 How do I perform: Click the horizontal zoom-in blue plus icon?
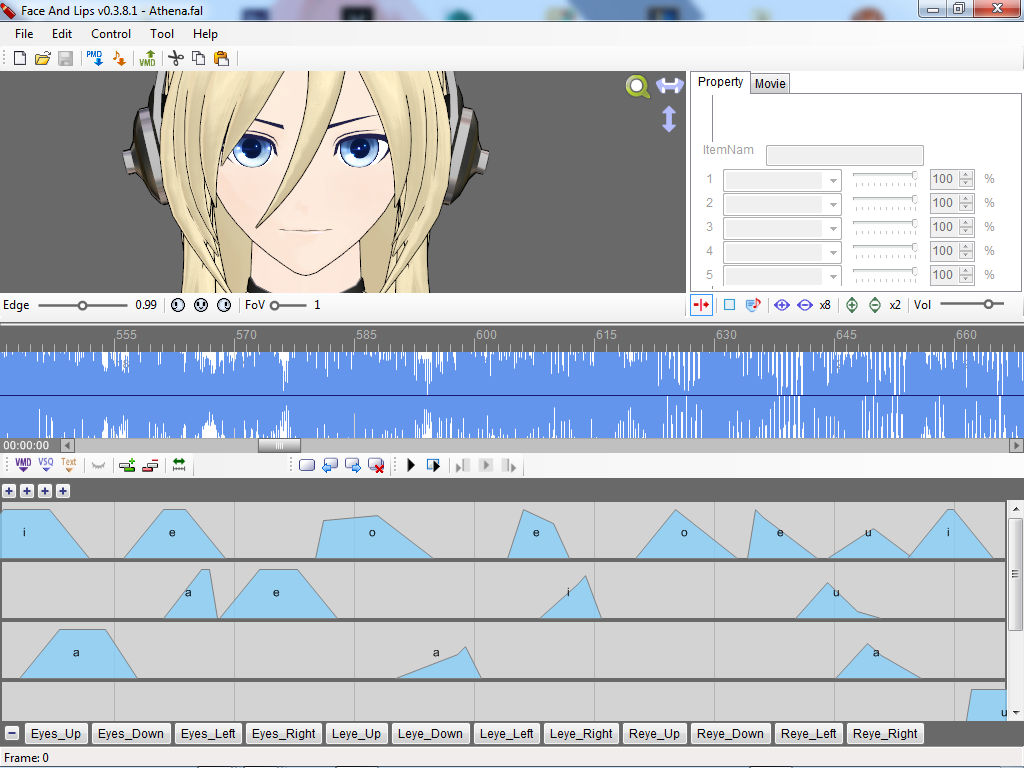click(782, 305)
